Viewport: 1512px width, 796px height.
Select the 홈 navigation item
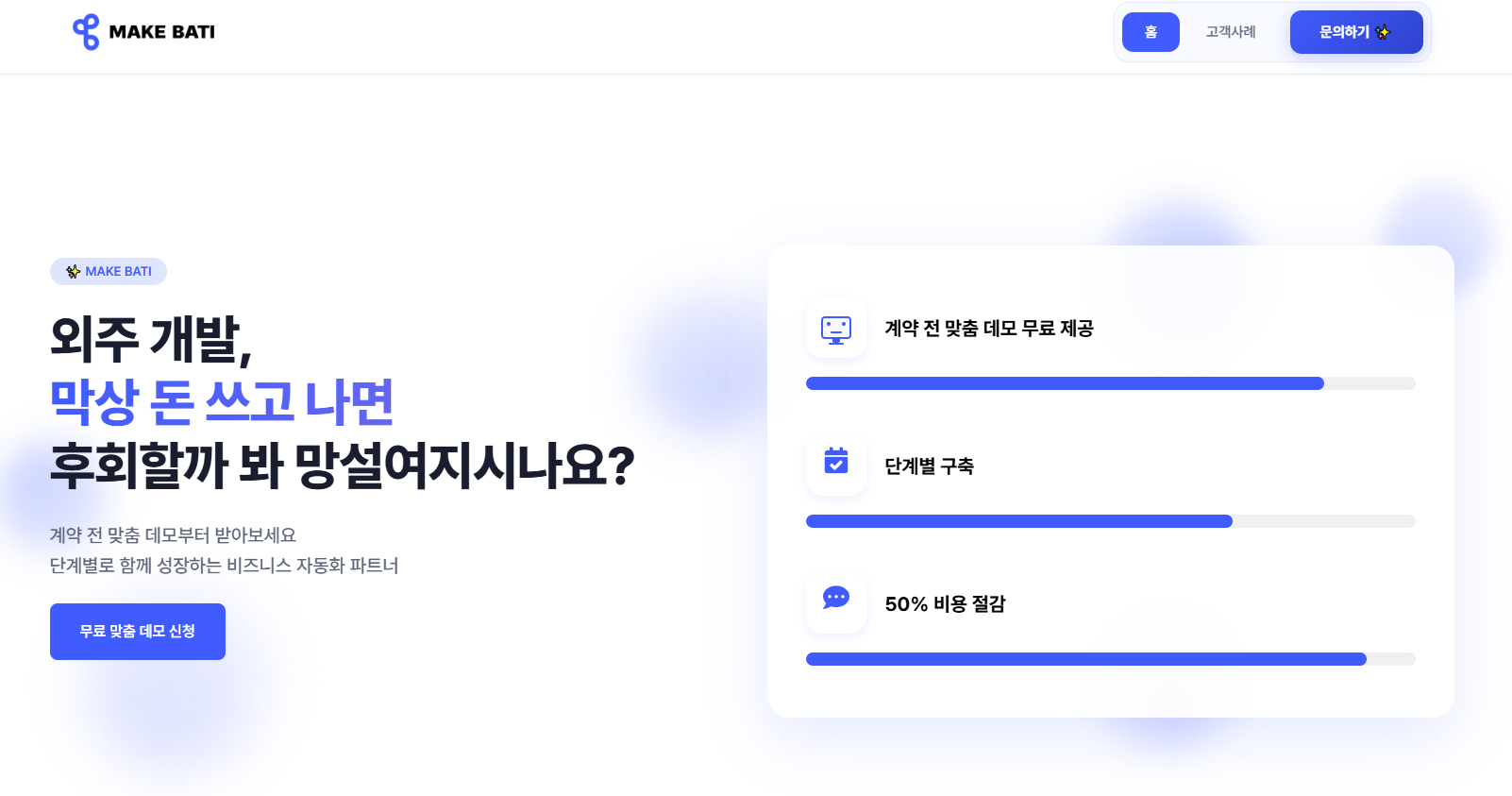(x=1151, y=31)
